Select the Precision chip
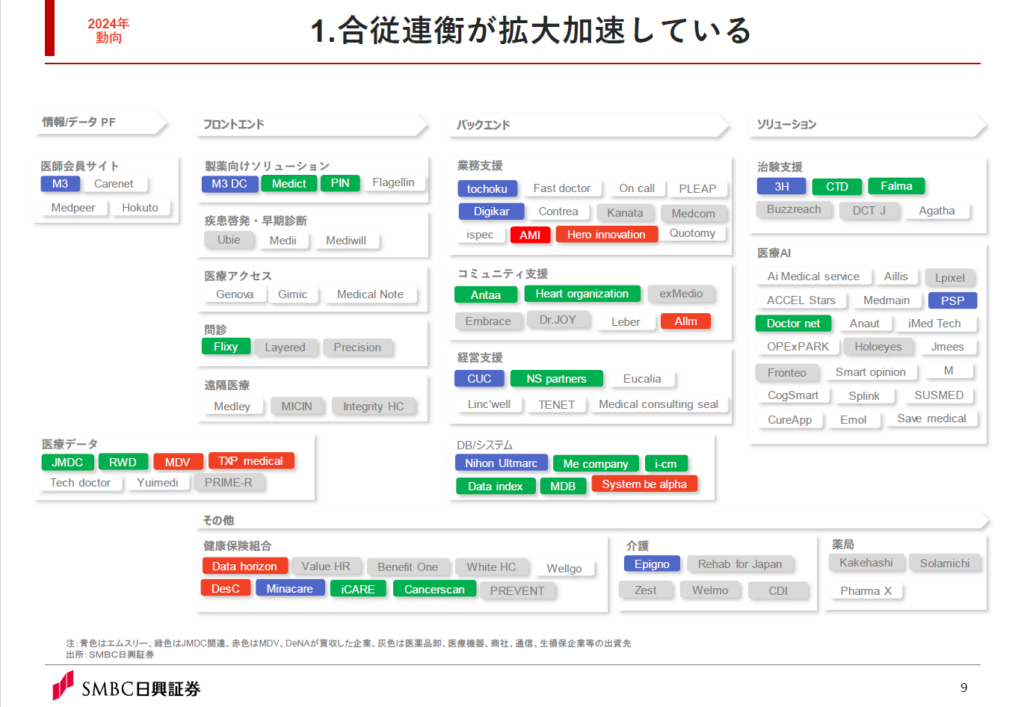This screenshot has width=1024, height=707. click(357, 347)
